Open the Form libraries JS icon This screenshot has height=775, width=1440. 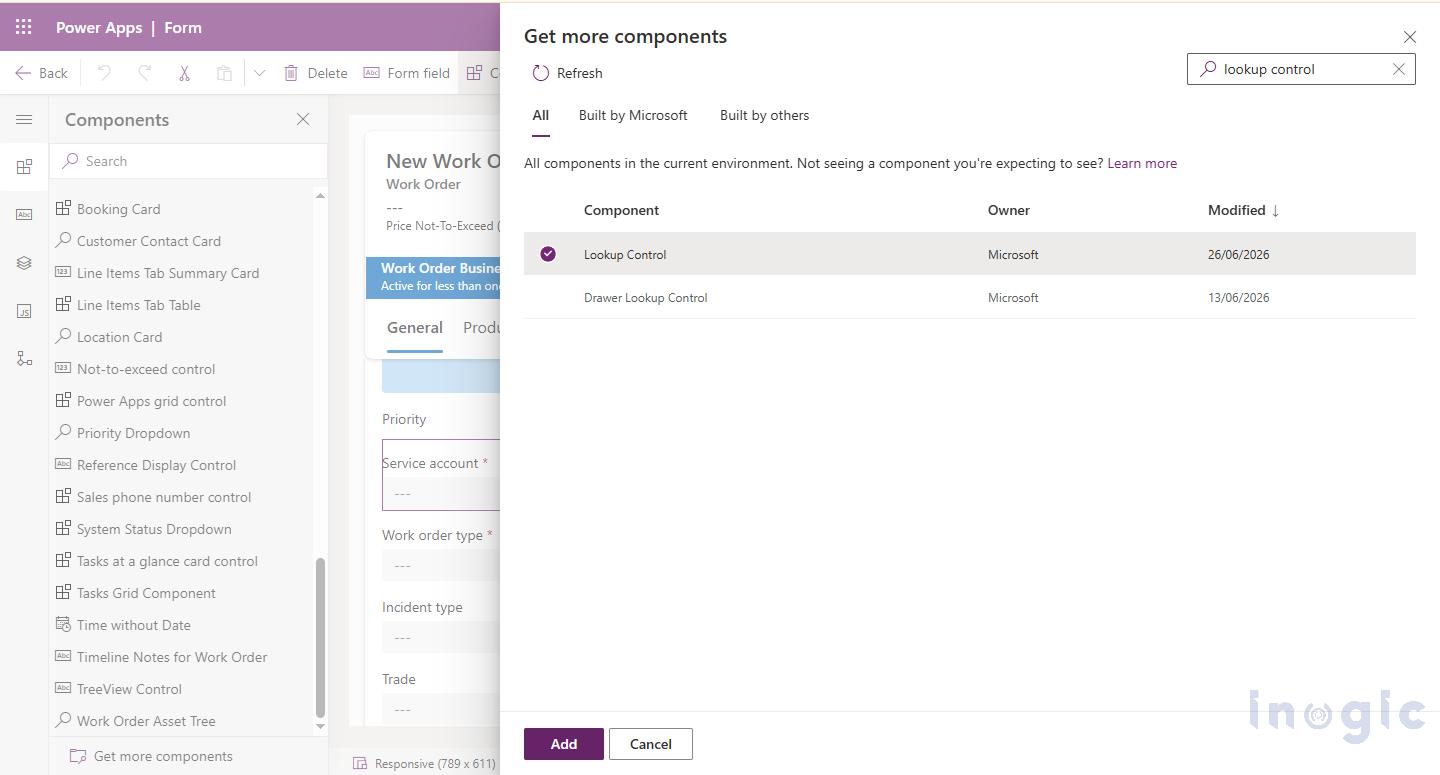click(24, 311)
